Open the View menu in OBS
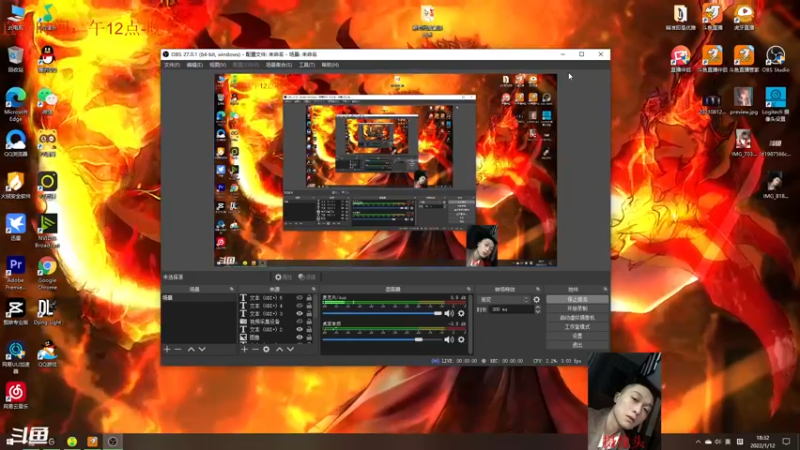800x450 pixels. [217, 65]
